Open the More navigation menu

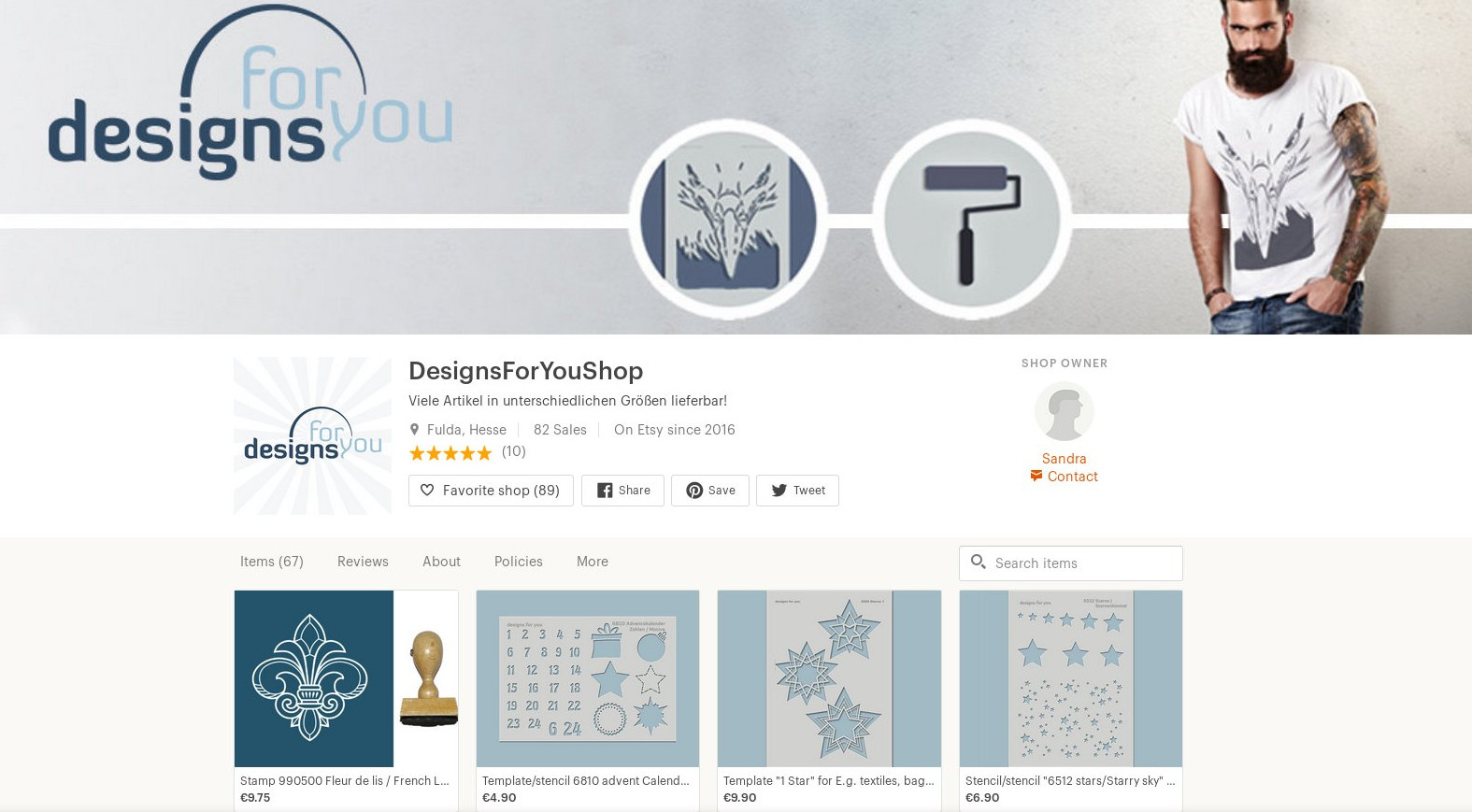coord(593,562)
